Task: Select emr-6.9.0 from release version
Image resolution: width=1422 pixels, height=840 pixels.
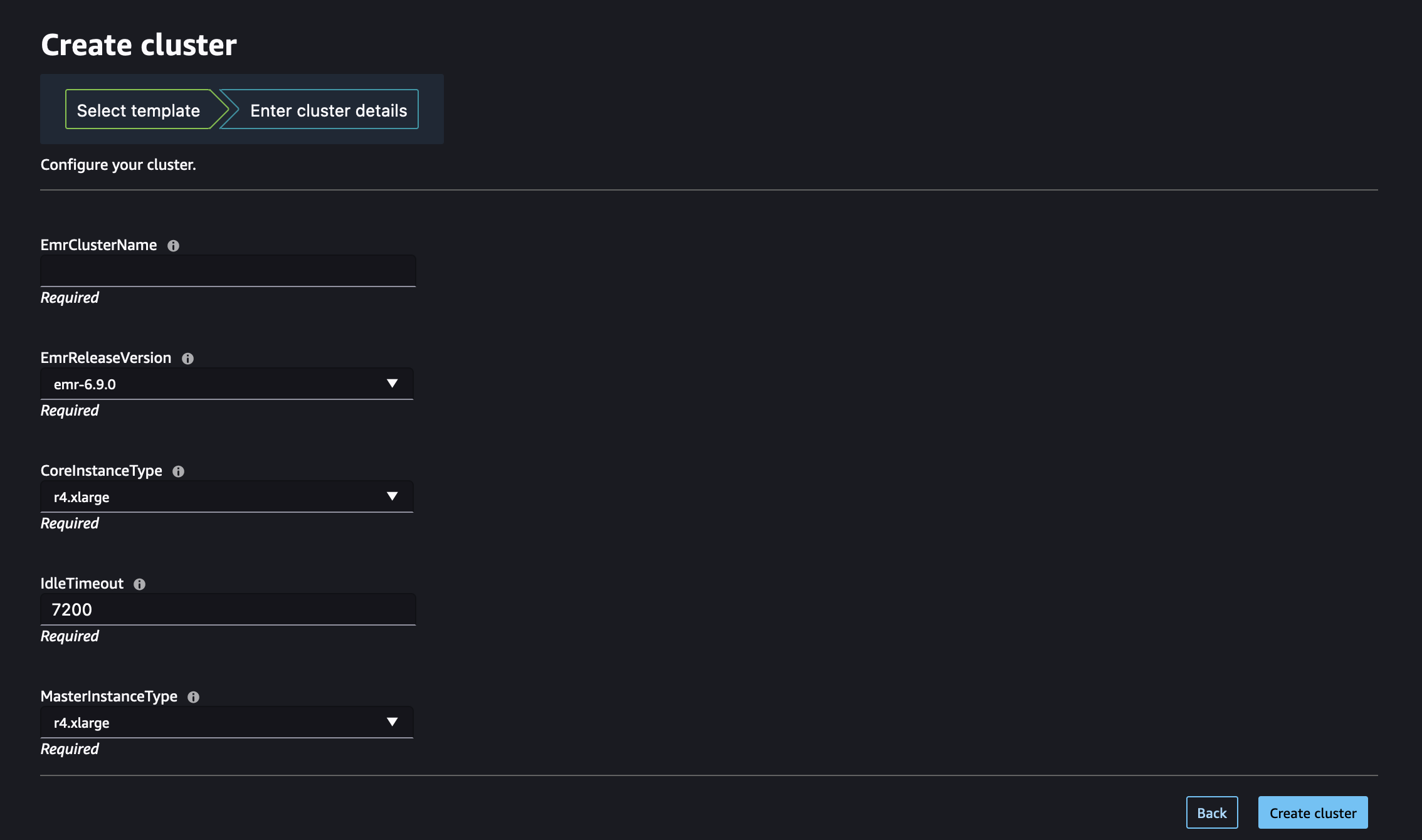Action: click(225, 383)
